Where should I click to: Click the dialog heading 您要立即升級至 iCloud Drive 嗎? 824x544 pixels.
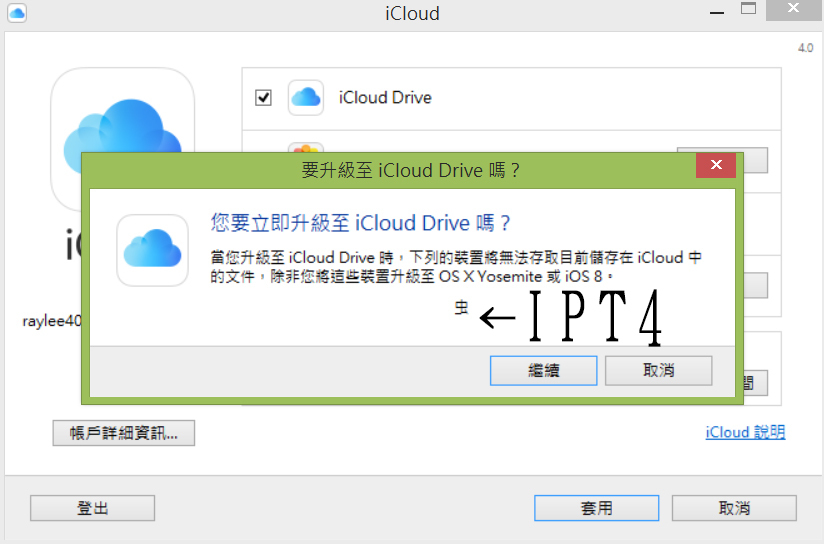click(x=360, y=223)
